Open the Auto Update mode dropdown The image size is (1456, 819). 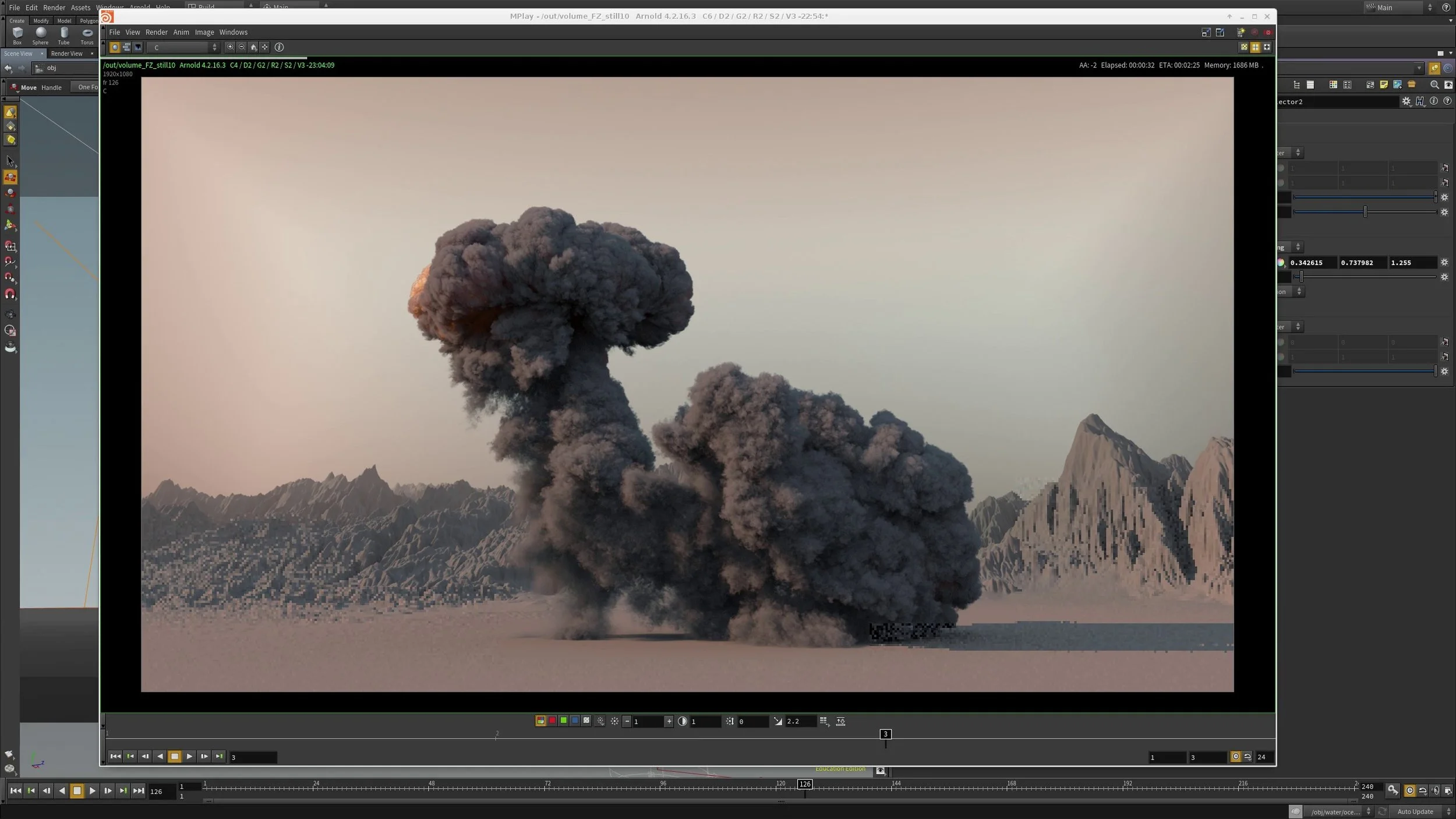pos(1422,811)
